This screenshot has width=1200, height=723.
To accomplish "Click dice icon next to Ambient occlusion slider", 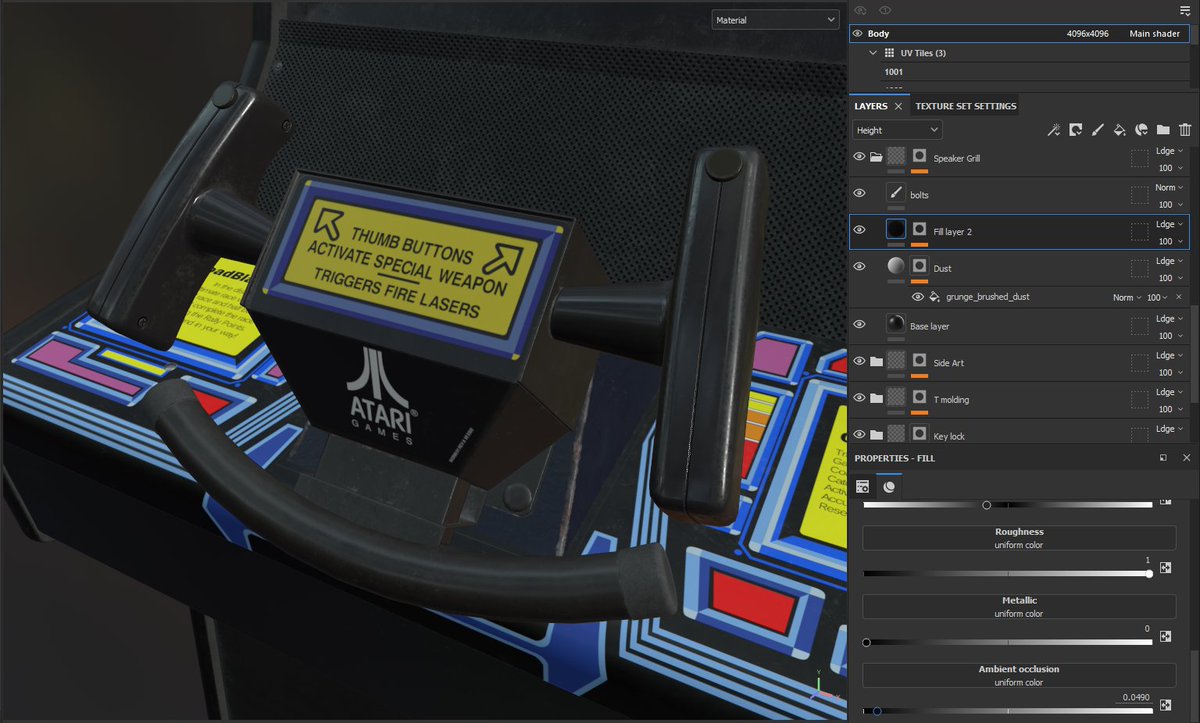I will pyautogui.click(x=1165, y=706).
